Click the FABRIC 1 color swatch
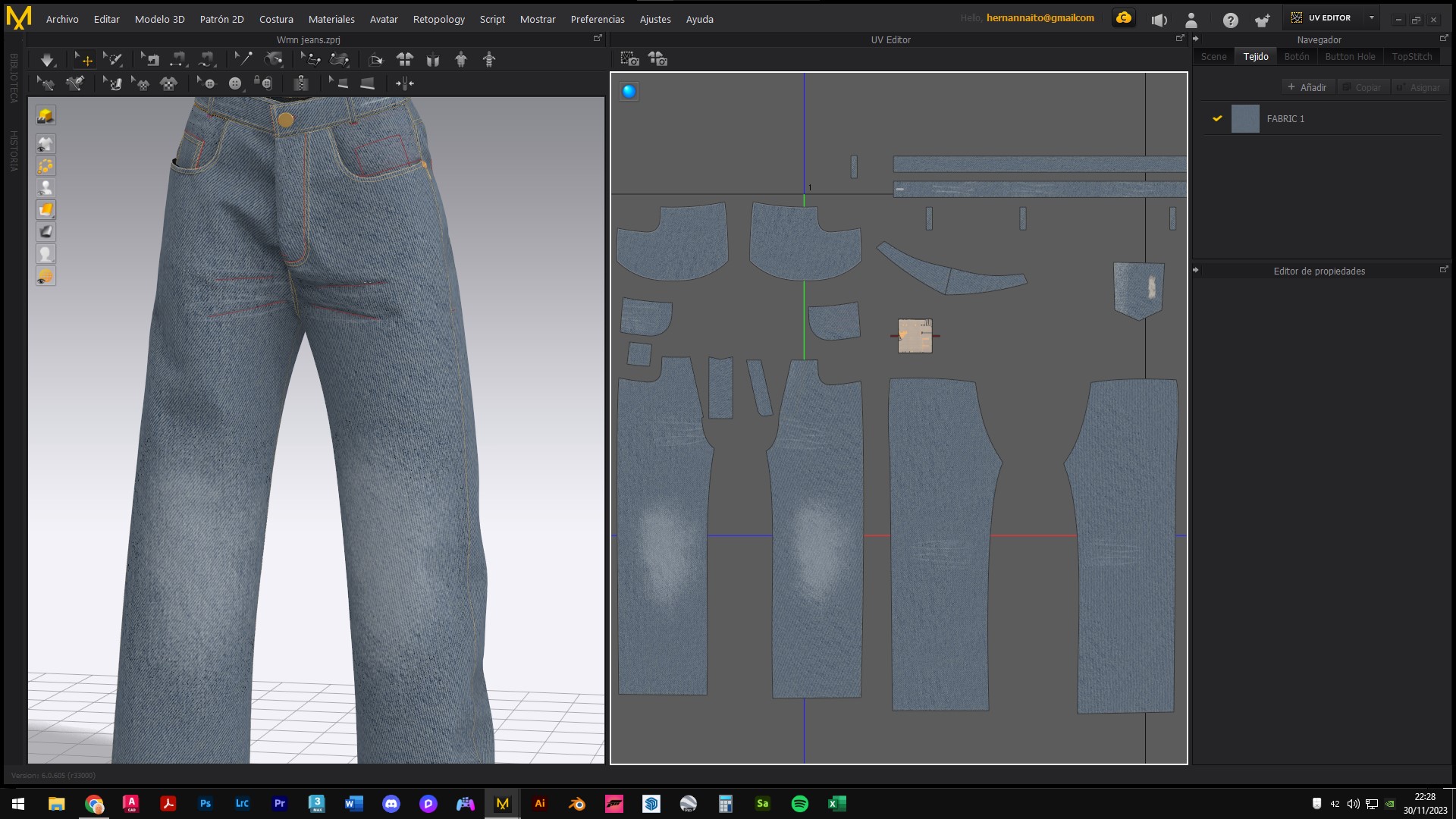Screen dimensions: 1456x819 (1245, 119)
